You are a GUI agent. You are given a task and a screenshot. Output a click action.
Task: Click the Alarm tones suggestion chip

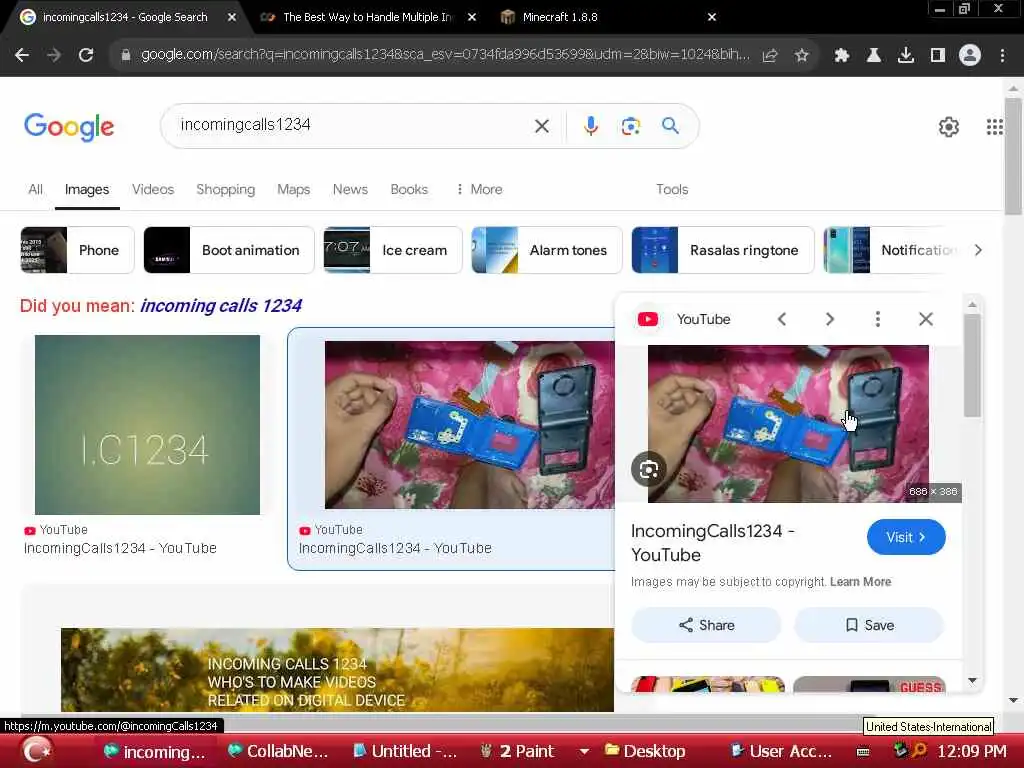click(x=547, y=250)
